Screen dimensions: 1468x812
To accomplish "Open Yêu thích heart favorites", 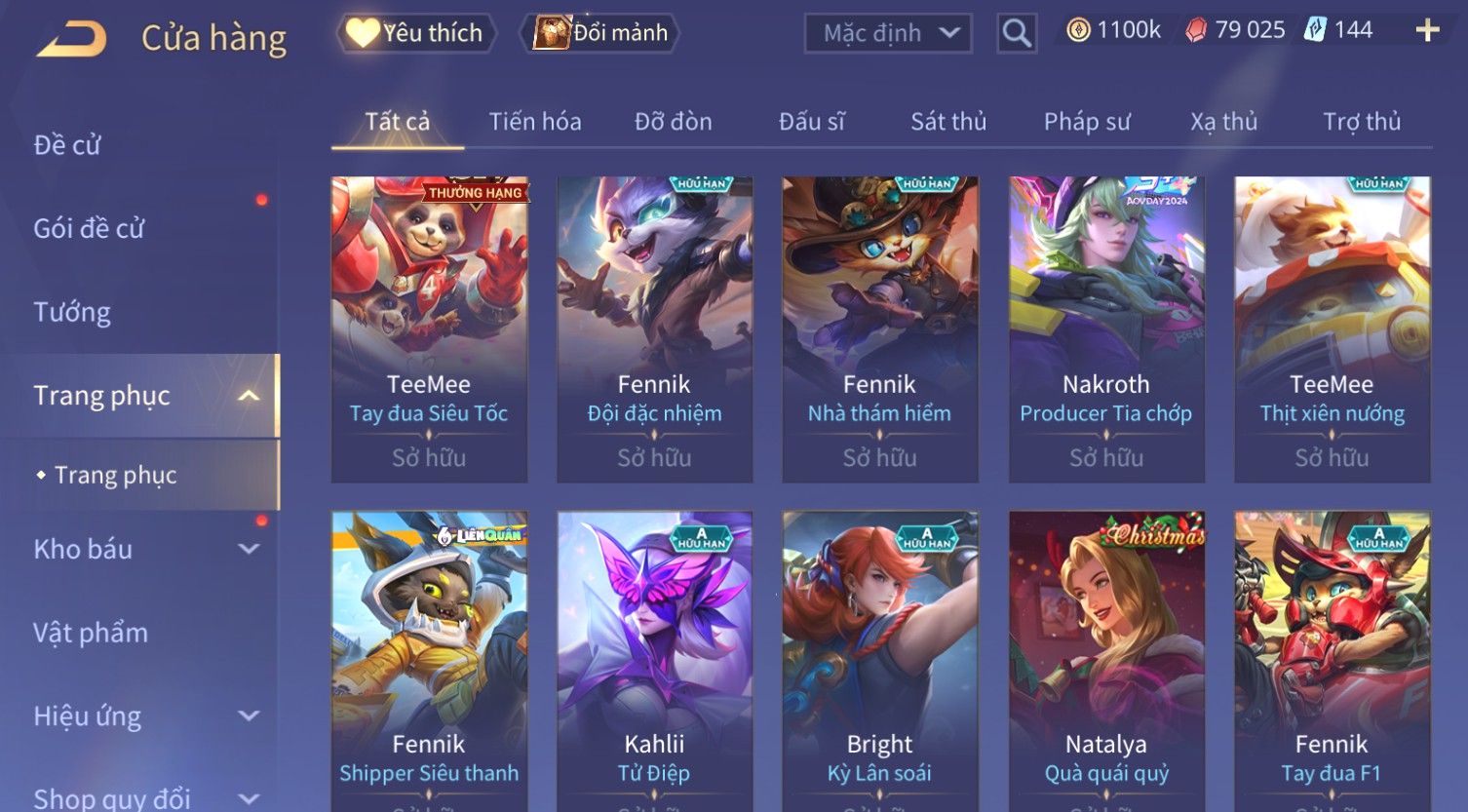I will (416, 33).
